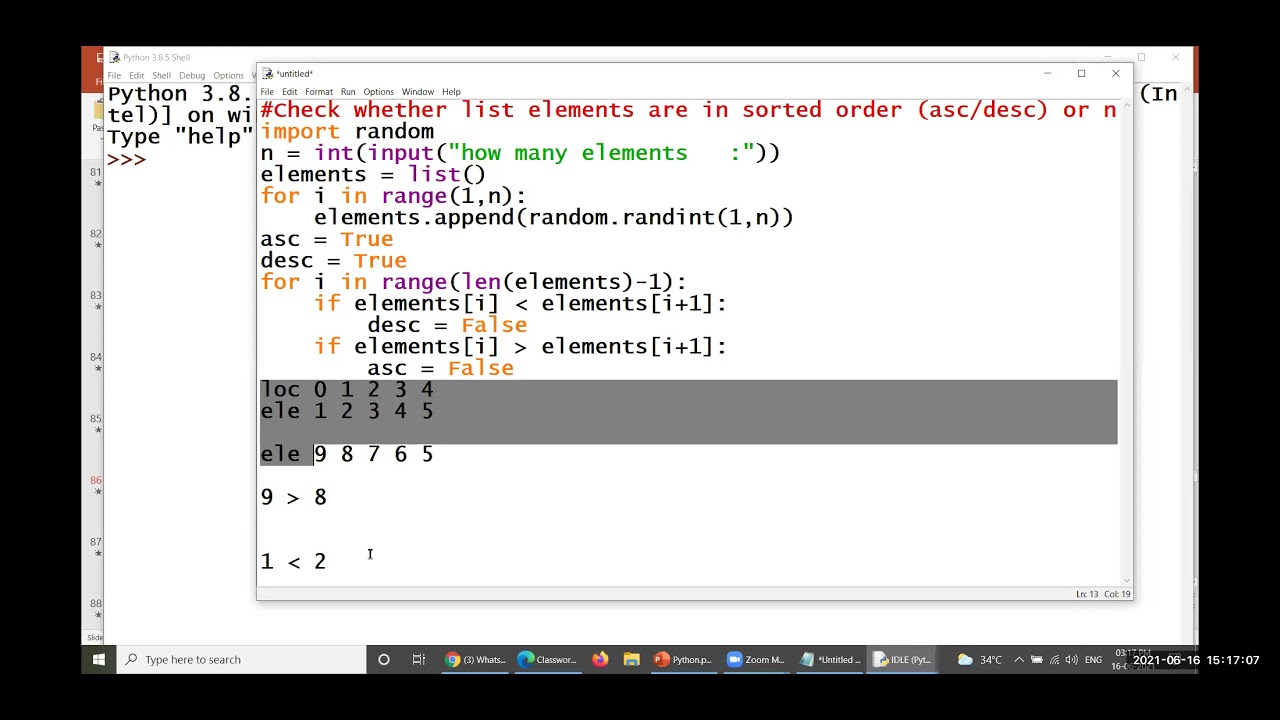This screenshot has height=720, width=1280.
Task: Open the Options menu in untitled editor
Action: tap(378, 92)
